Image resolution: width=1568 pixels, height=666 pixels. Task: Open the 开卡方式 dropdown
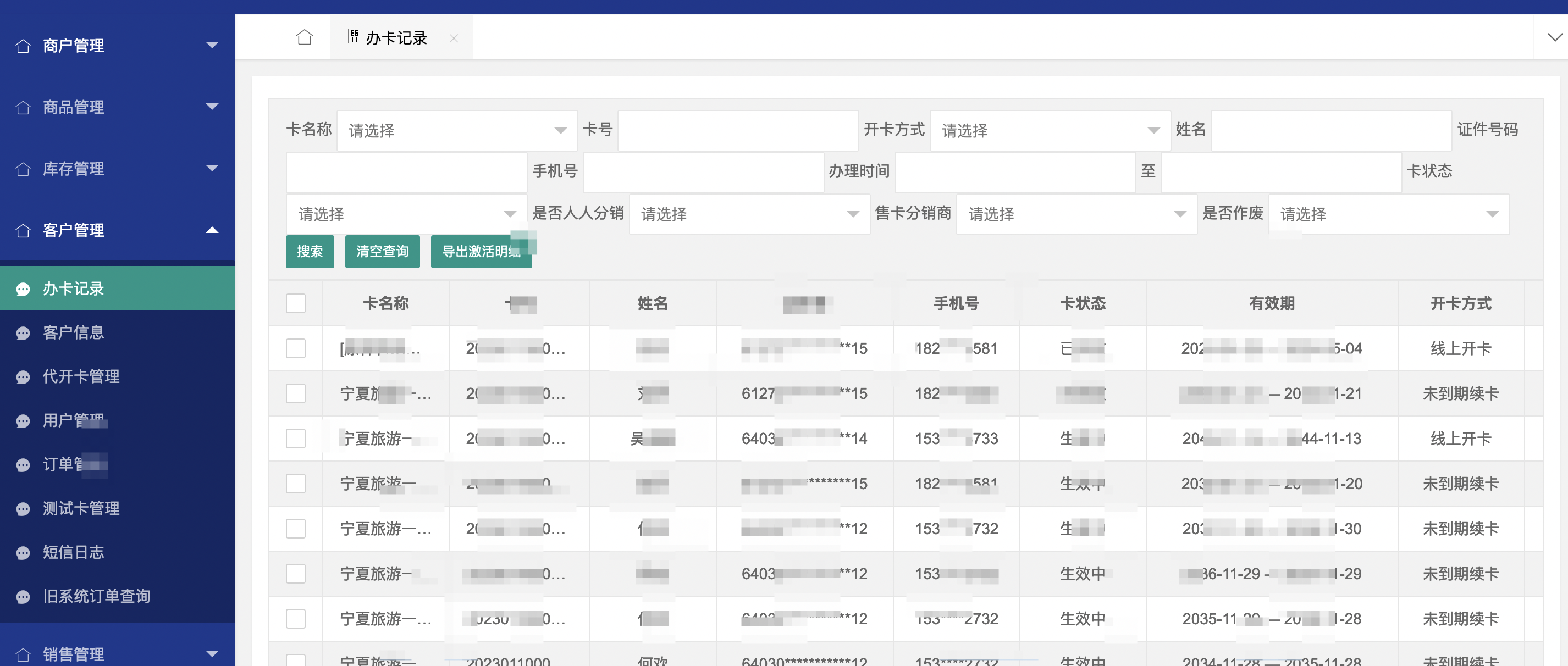(1050, 130)
